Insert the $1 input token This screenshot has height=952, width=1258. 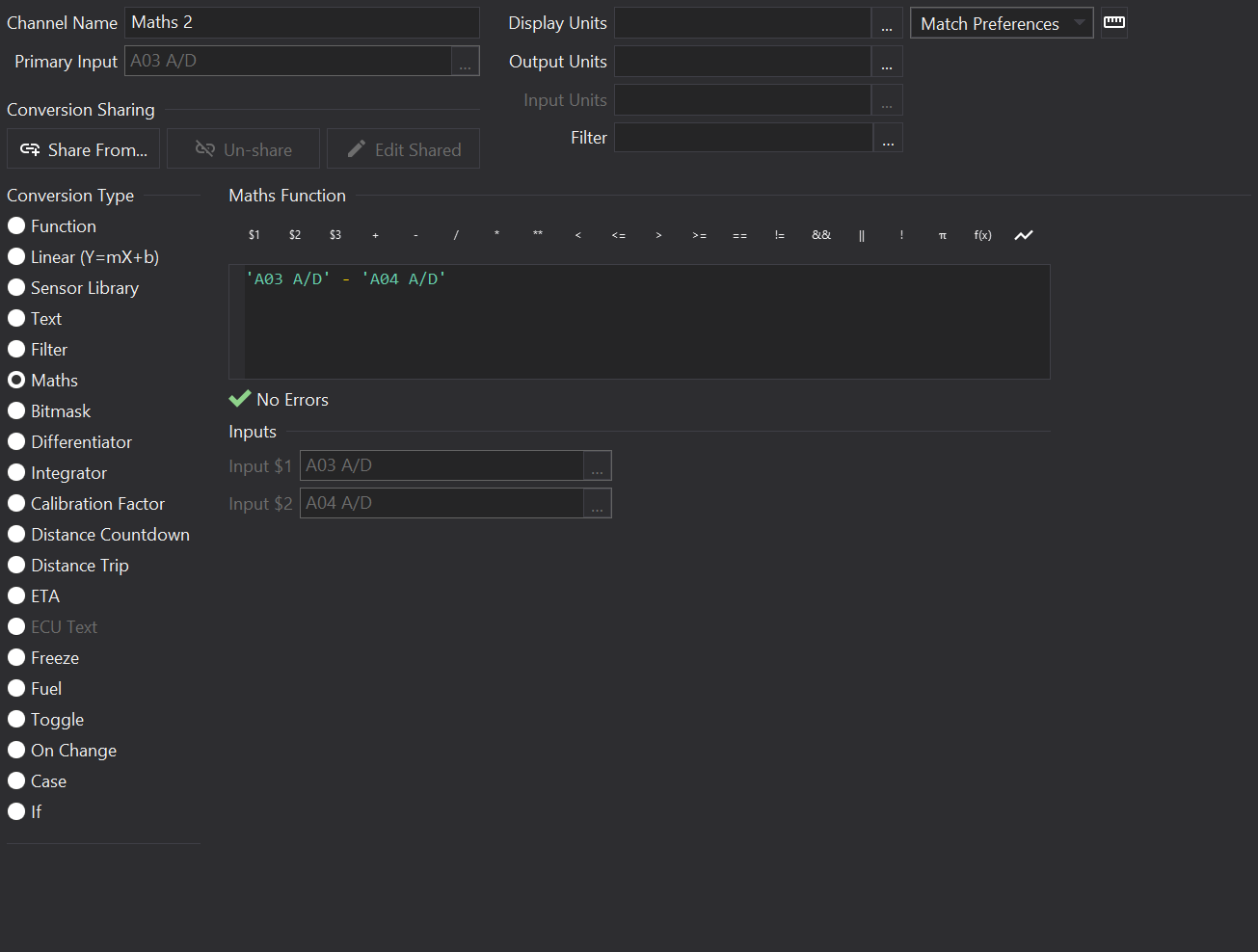coord(254,235)
